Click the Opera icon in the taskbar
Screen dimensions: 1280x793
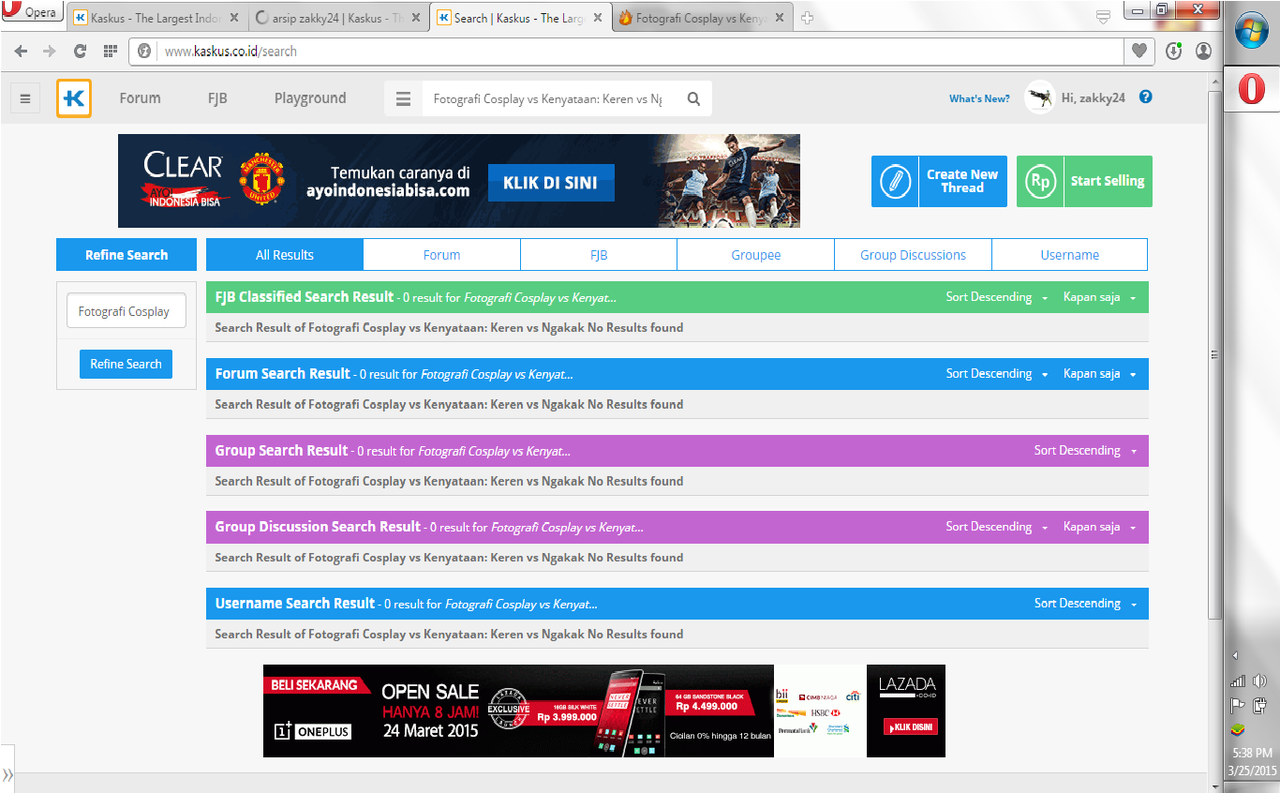tap(1251, 90)
